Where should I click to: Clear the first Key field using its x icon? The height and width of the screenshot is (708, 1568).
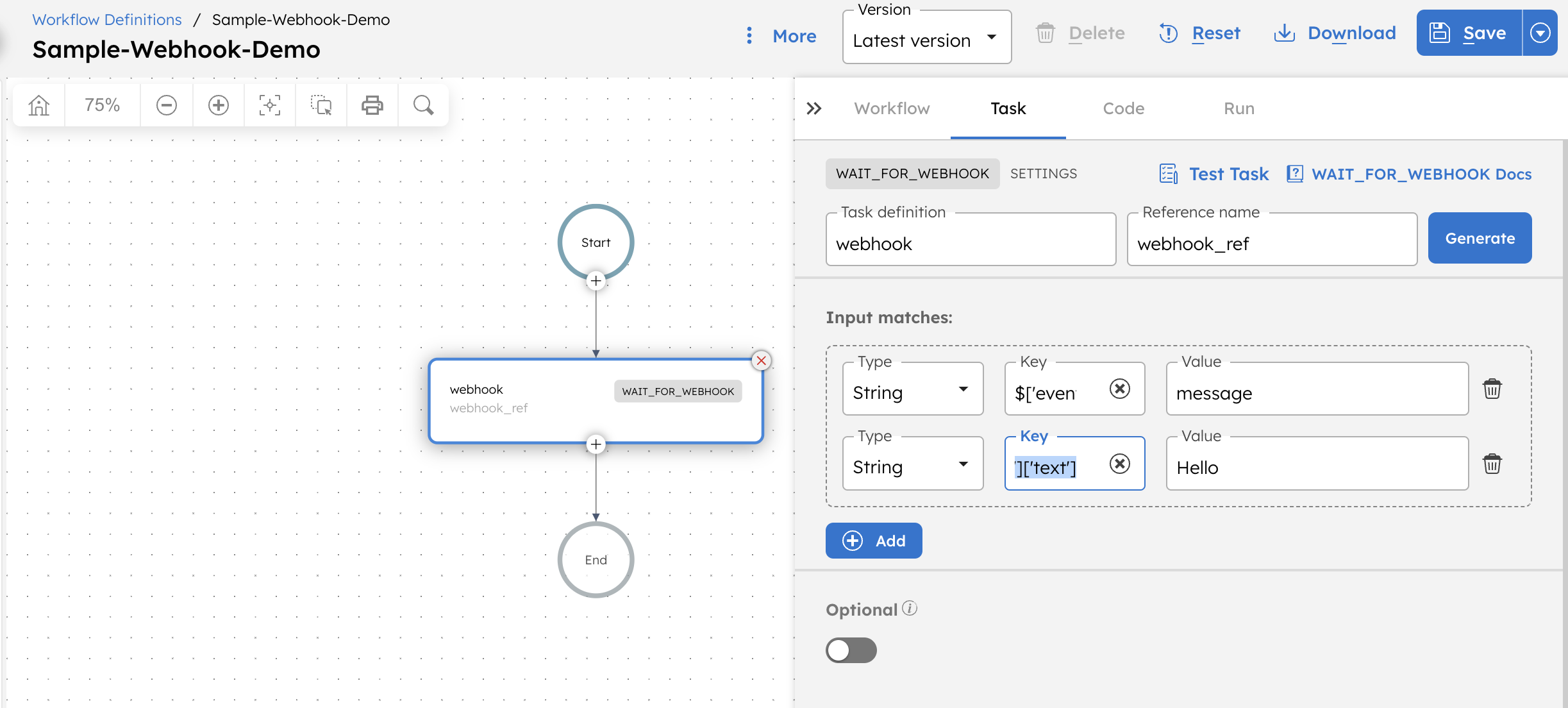click(1120, 389)
